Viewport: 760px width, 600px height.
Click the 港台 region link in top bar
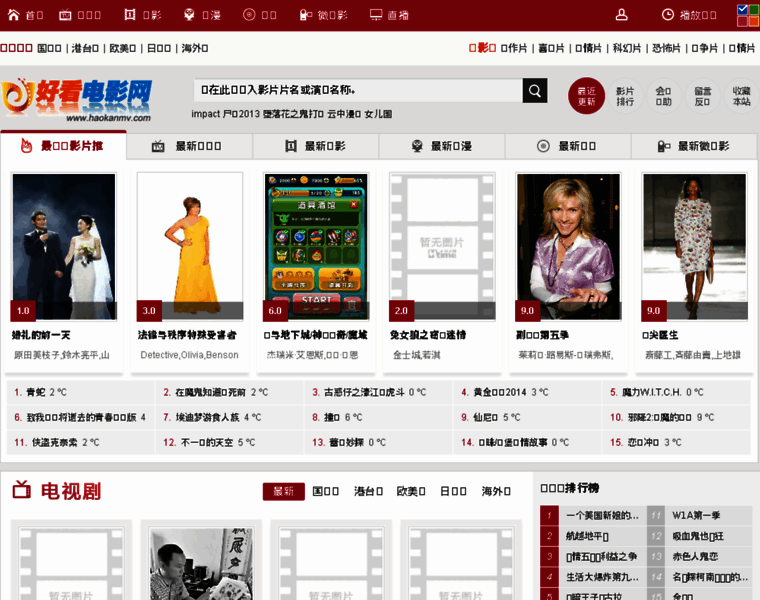point(85,48)
